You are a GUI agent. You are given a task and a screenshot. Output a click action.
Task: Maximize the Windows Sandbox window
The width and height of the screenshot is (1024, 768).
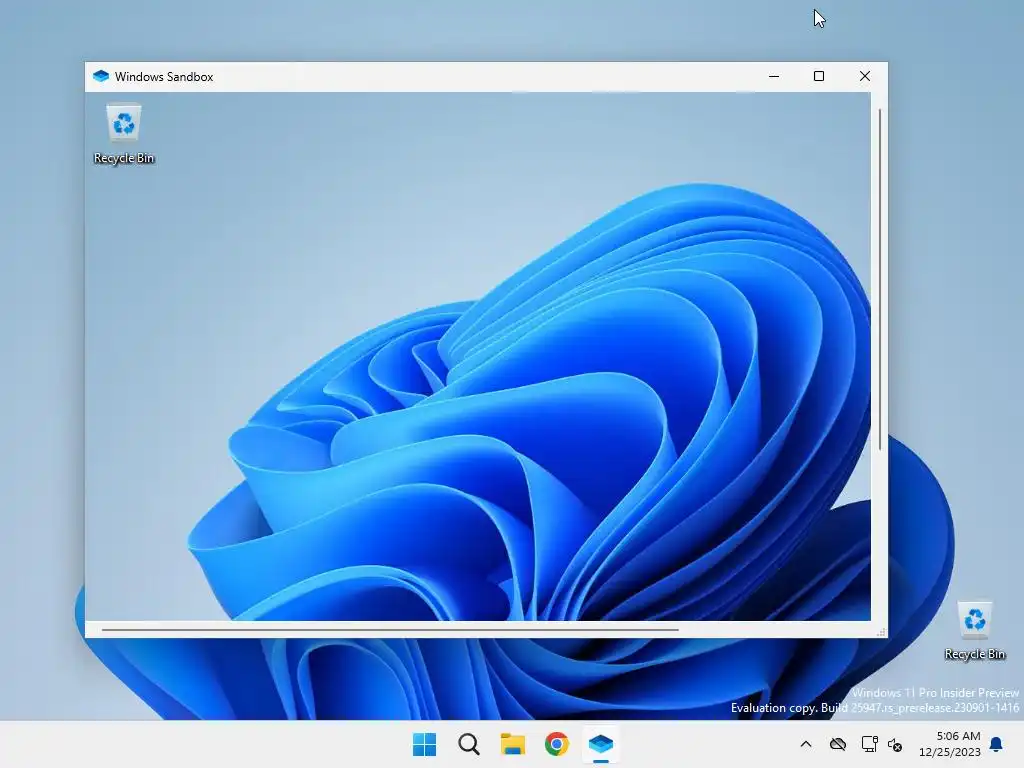819,76
